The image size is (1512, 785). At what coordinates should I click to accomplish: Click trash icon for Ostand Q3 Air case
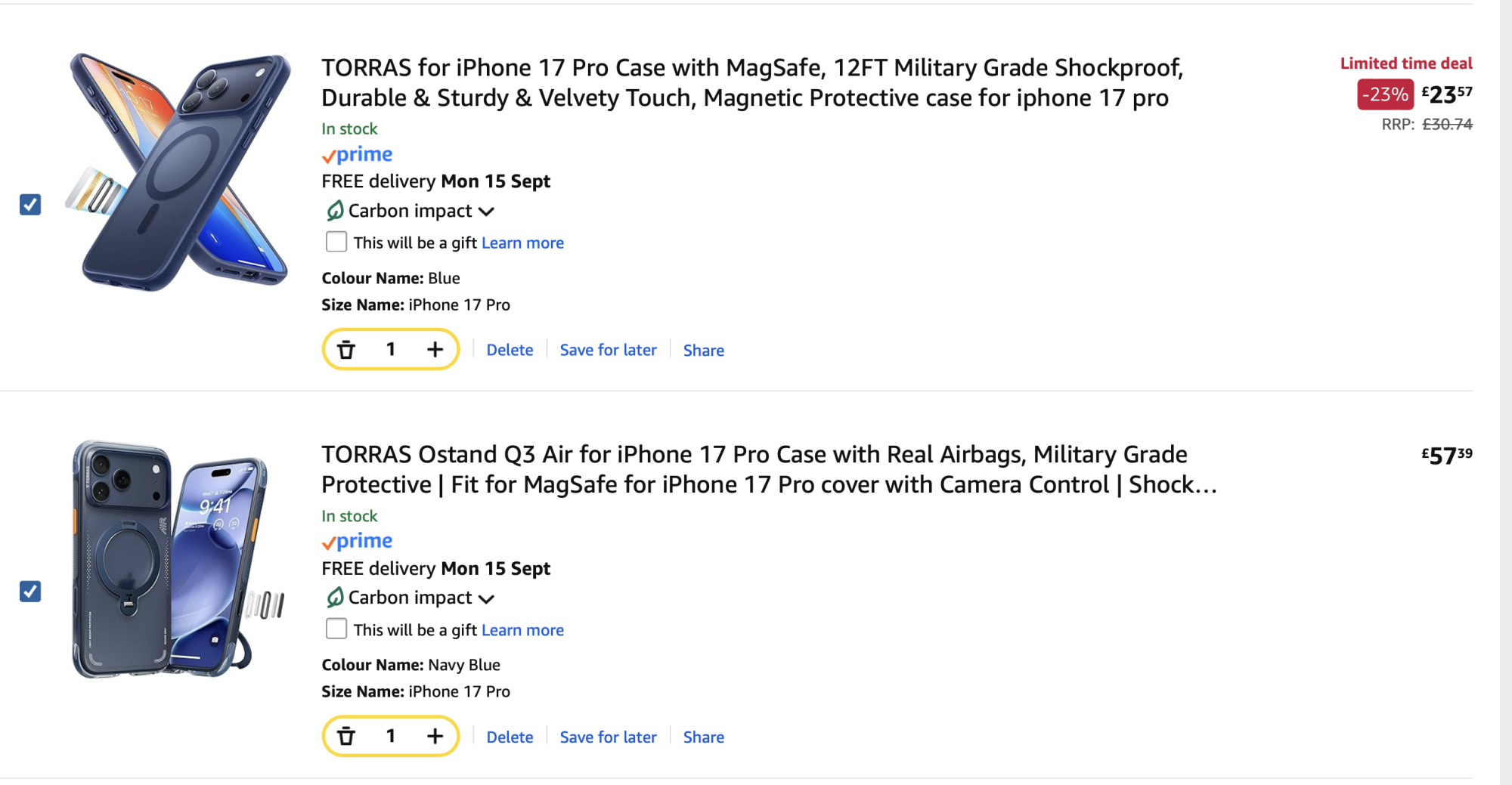[346, 737]
